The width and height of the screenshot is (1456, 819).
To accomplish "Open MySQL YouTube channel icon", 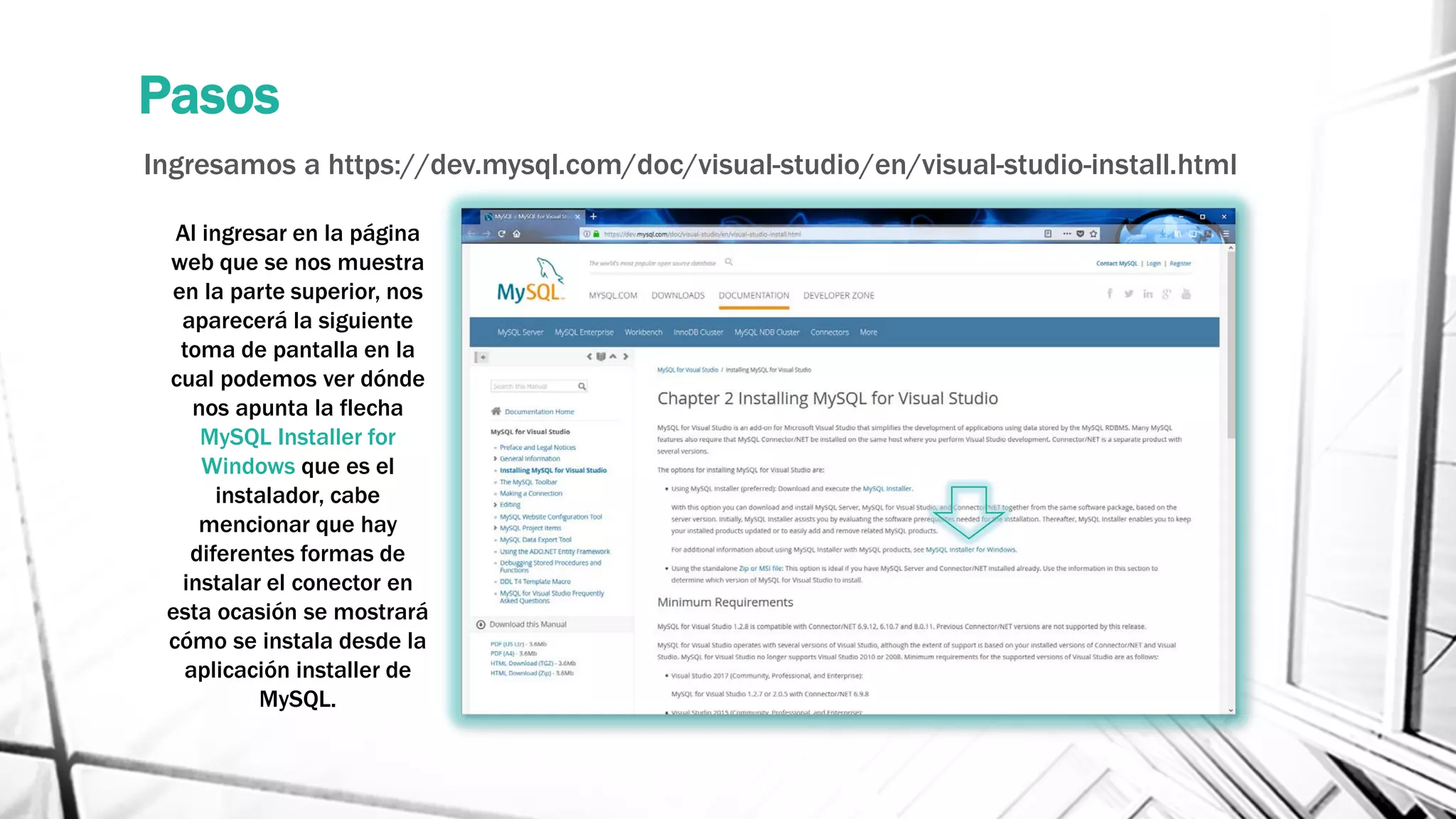I will (x=1186, y=294).
